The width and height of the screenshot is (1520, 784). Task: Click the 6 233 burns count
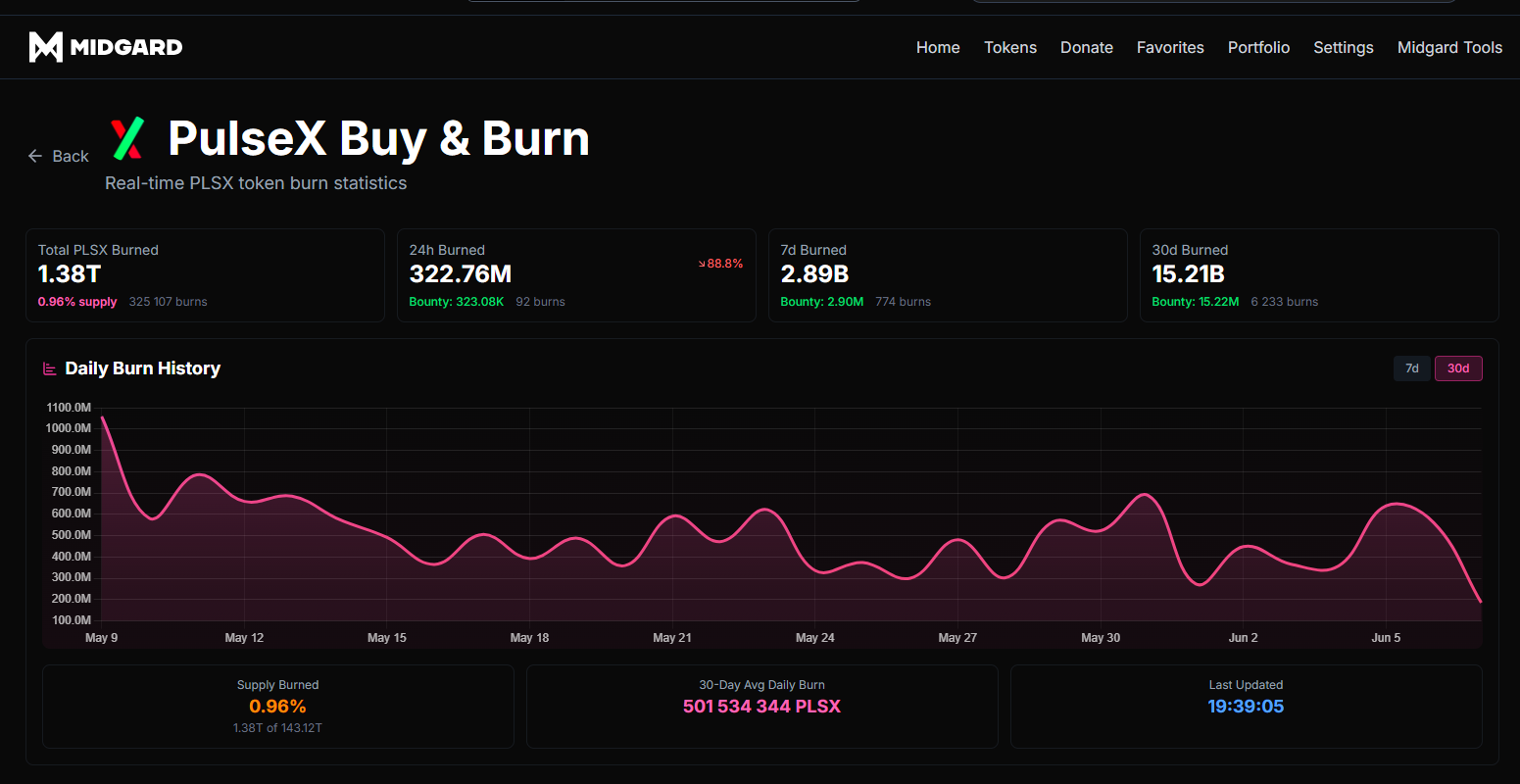click(x=1285, y=302)
